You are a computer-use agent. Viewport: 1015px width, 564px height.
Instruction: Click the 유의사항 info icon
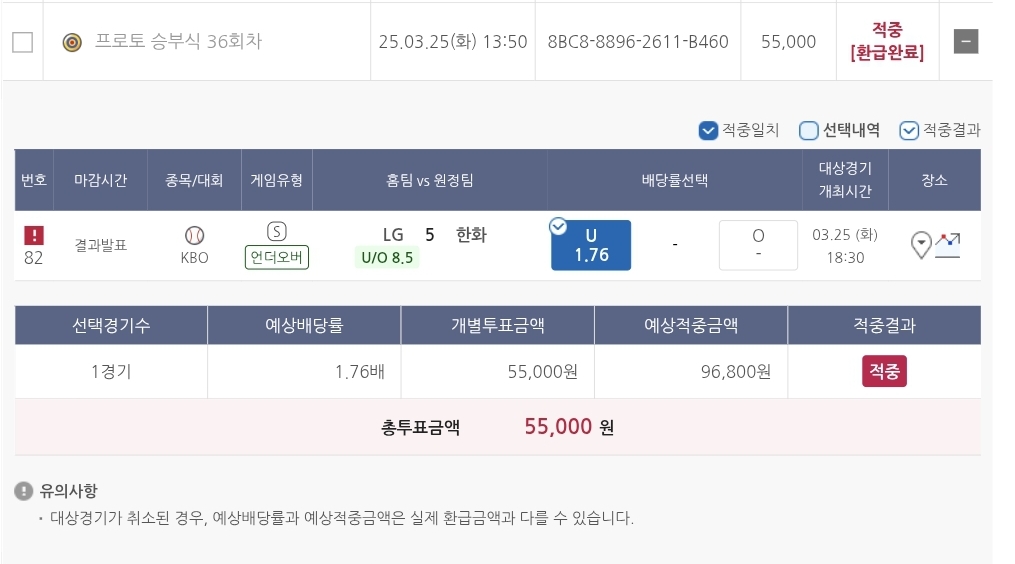[24, 491]
